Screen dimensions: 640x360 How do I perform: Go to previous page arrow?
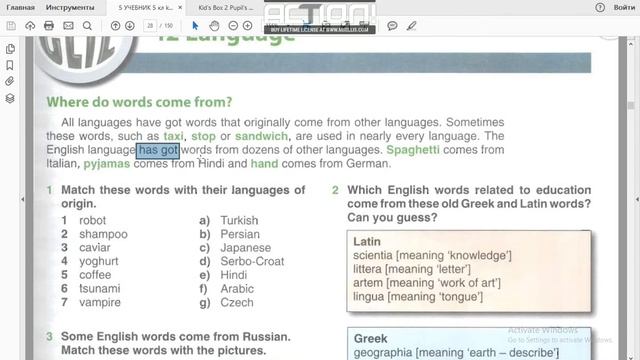(116, 26)
